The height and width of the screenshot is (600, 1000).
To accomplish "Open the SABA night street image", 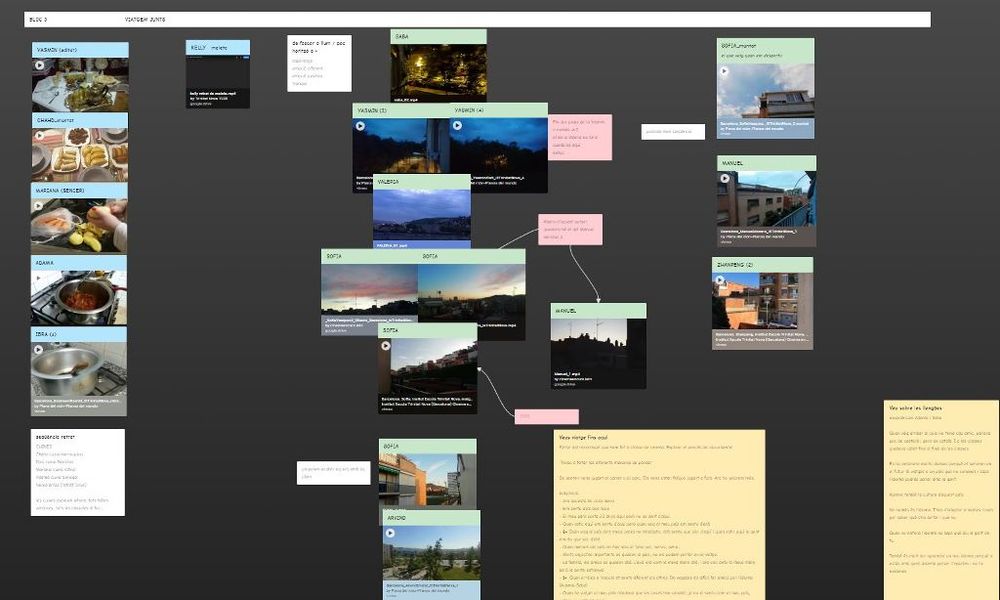I will click(x=439, y=70).
